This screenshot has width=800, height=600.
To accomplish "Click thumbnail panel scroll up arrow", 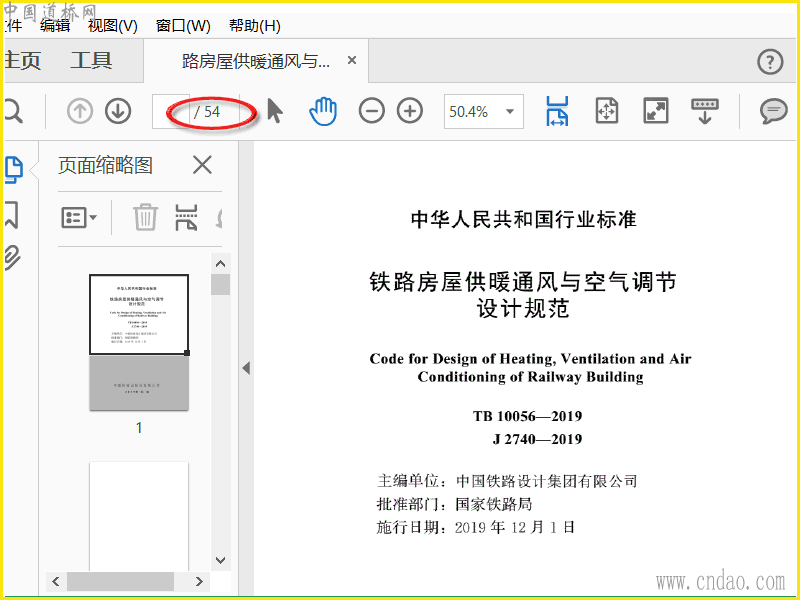I will click(x=220, y=264).
